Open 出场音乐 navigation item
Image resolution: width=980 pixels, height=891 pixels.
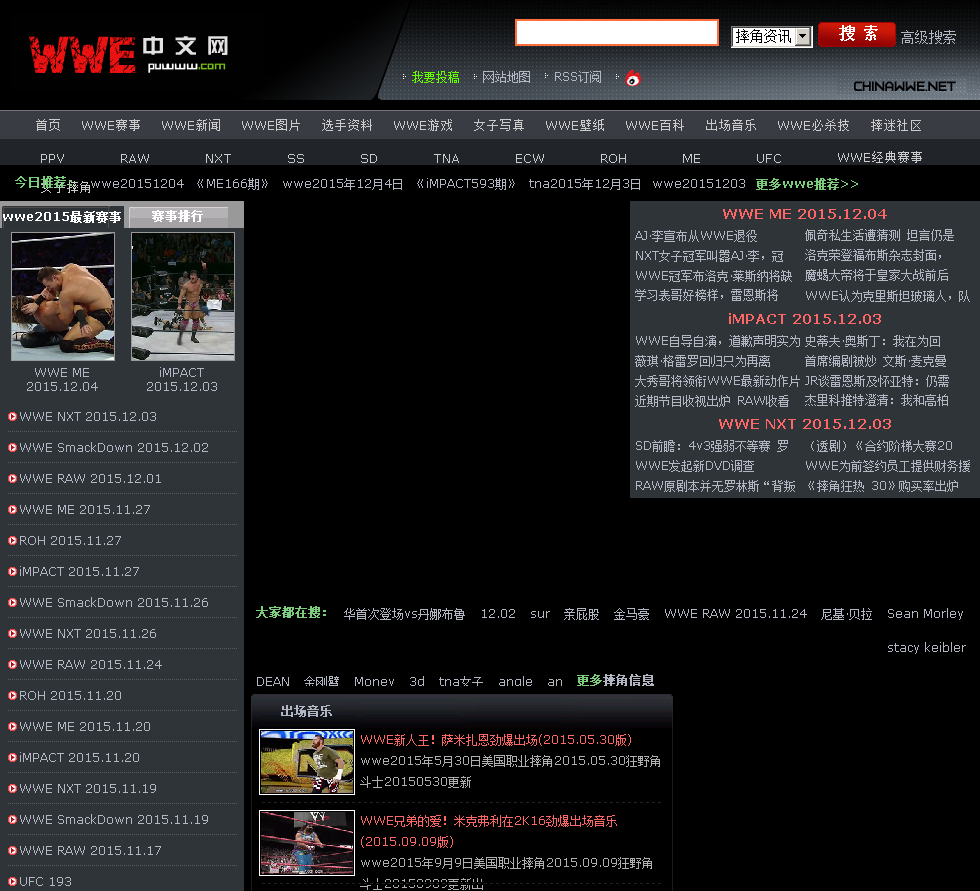tap(731, 126)
